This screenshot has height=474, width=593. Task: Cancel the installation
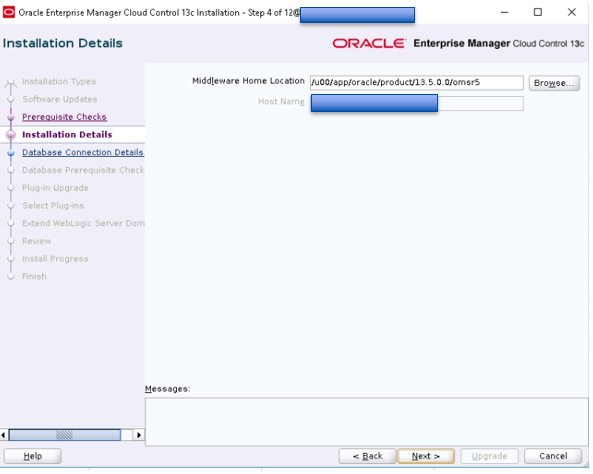(553, 456)
